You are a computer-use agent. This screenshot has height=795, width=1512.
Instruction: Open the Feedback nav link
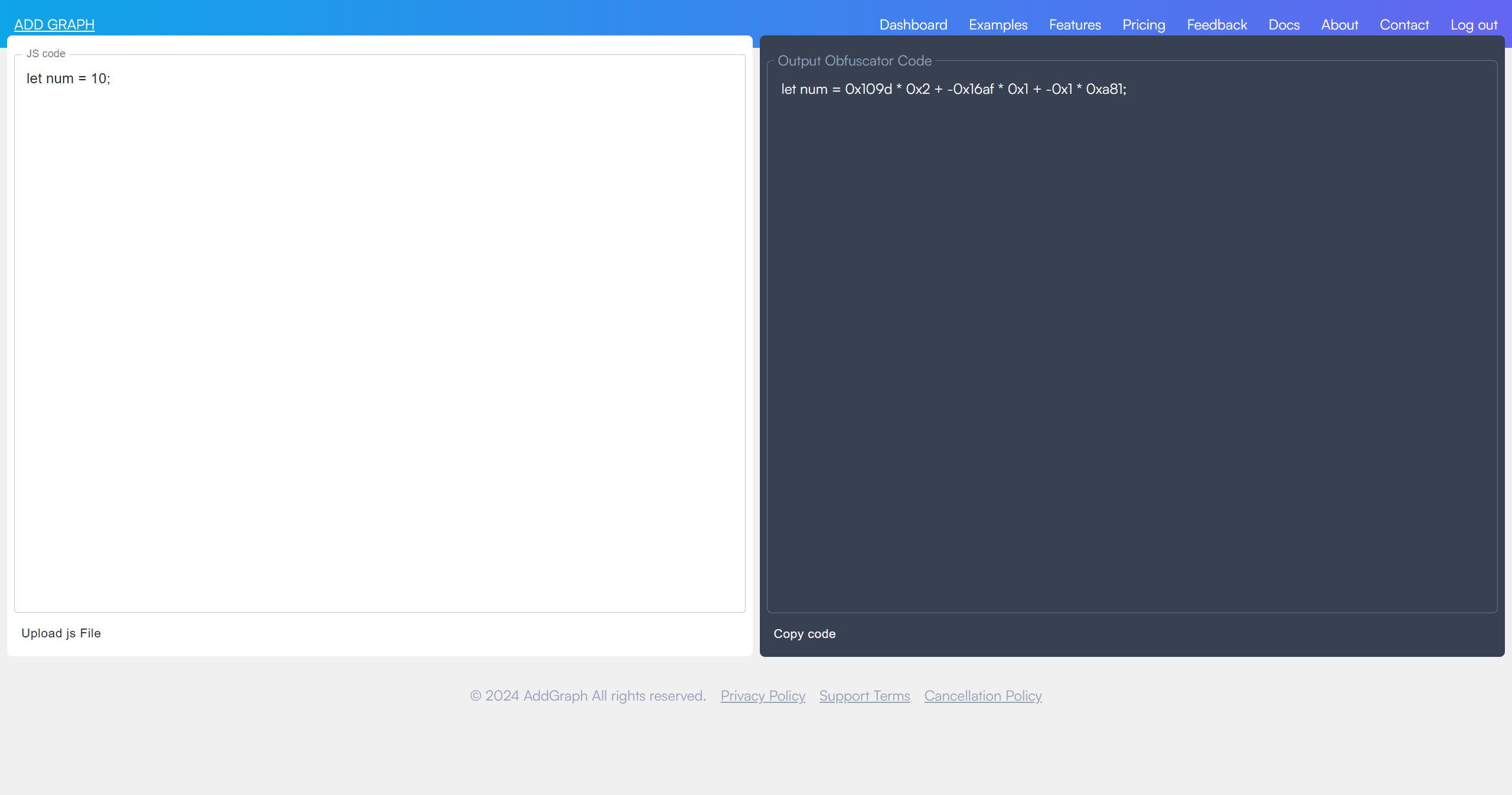(x=1217, y=25)
